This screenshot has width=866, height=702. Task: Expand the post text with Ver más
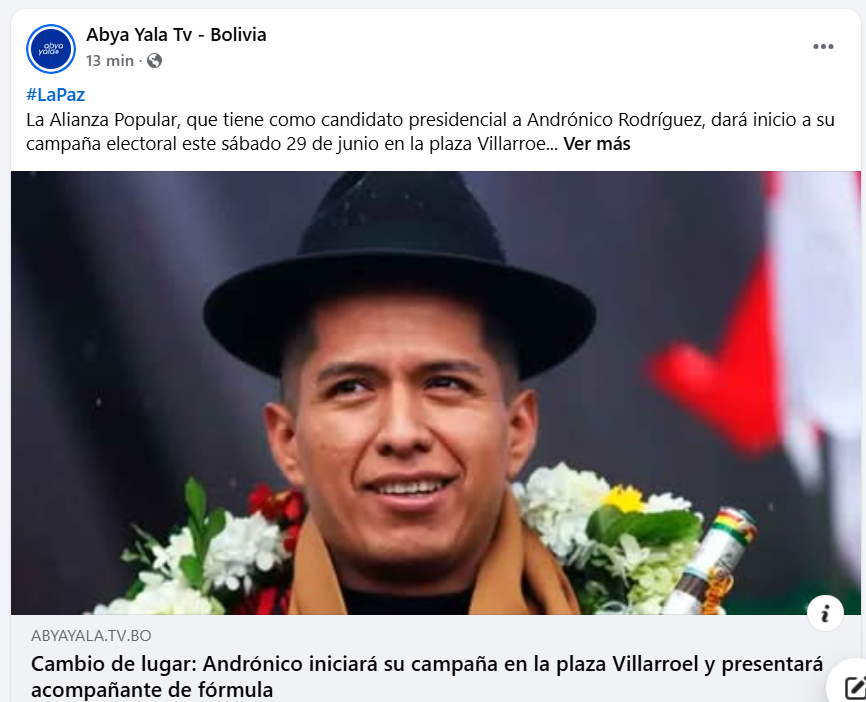(596, 144)
